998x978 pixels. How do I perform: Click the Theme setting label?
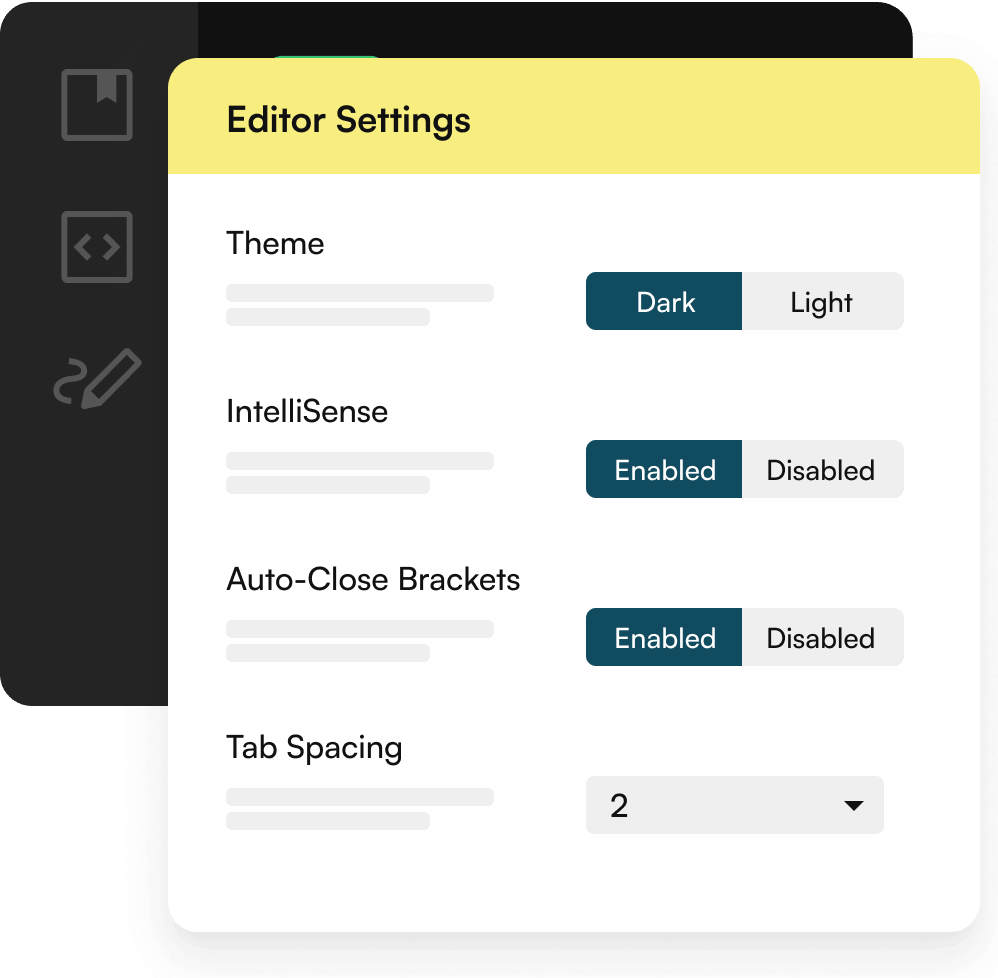point(275,243)
